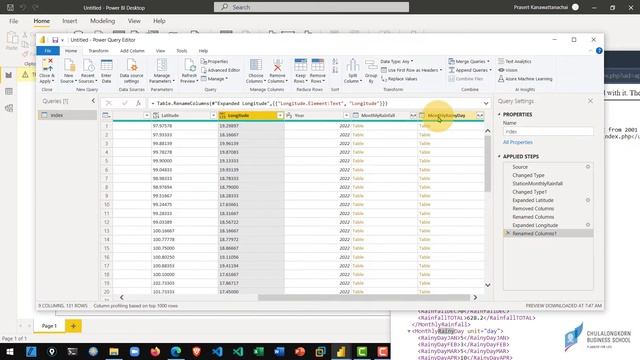Open gear settings for Expanded Latitude step

(x=588, y=200)
